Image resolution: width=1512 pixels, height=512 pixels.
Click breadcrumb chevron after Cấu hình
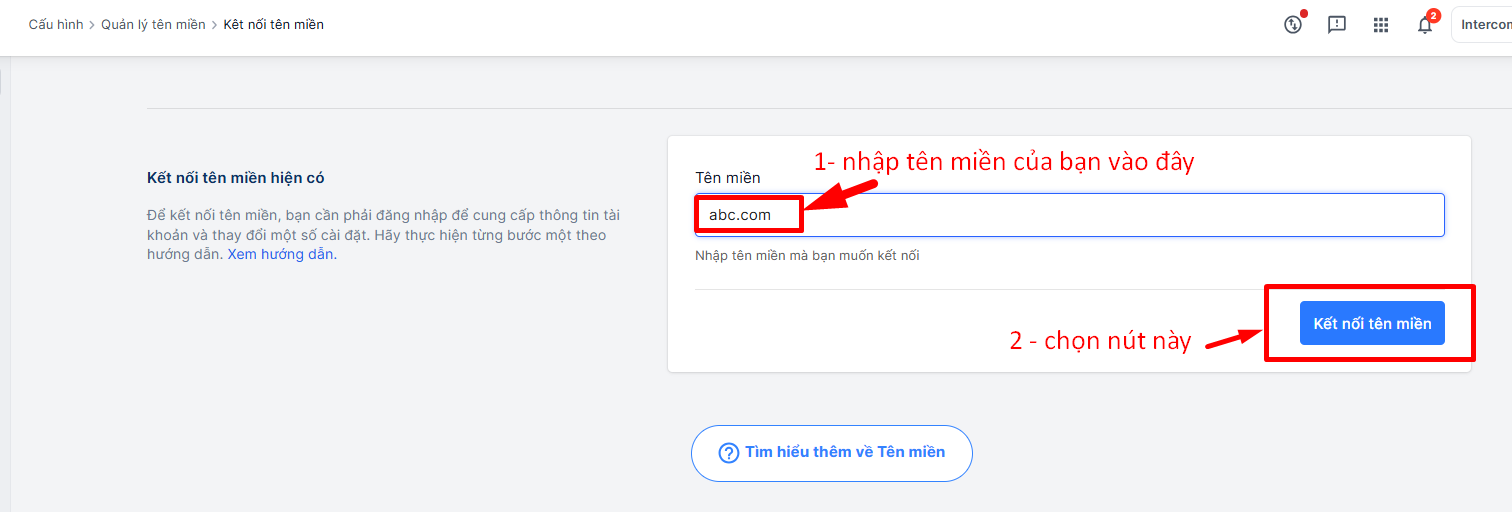[92, 25]
